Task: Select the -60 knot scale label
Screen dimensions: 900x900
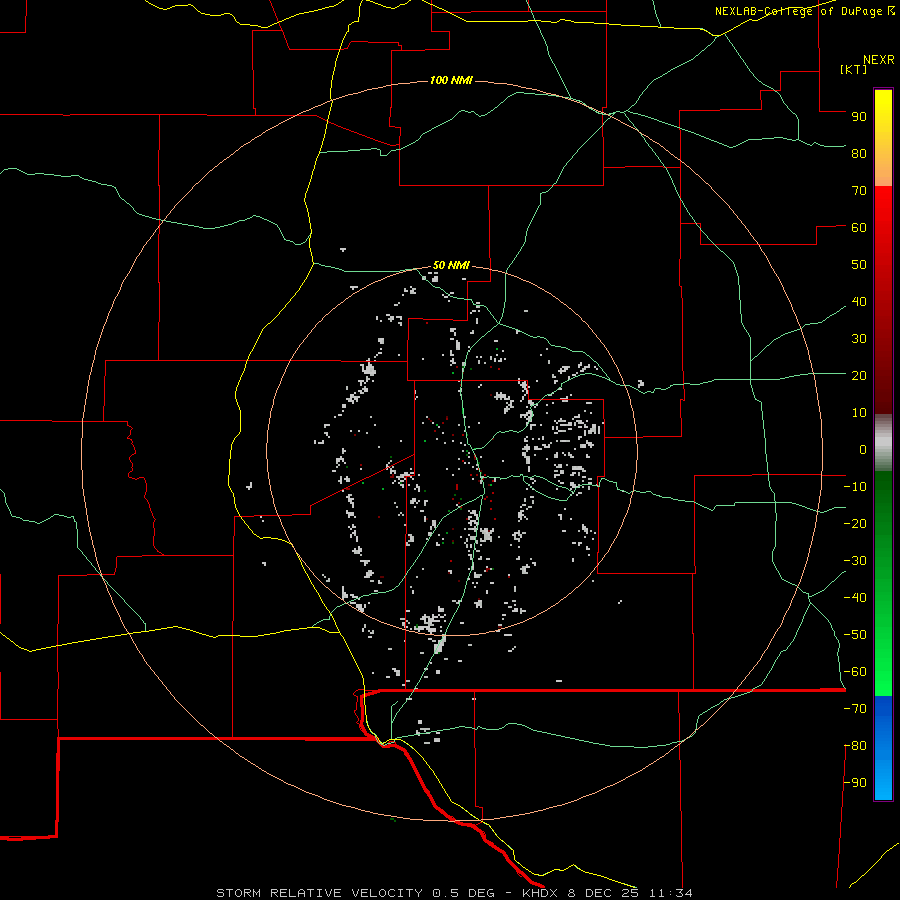Action: (855, 672)
